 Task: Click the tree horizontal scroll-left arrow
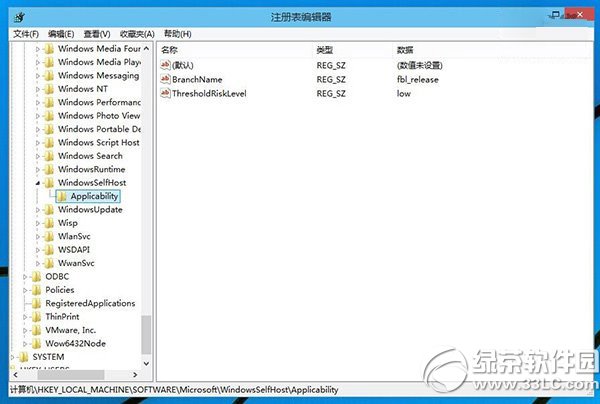15,375
